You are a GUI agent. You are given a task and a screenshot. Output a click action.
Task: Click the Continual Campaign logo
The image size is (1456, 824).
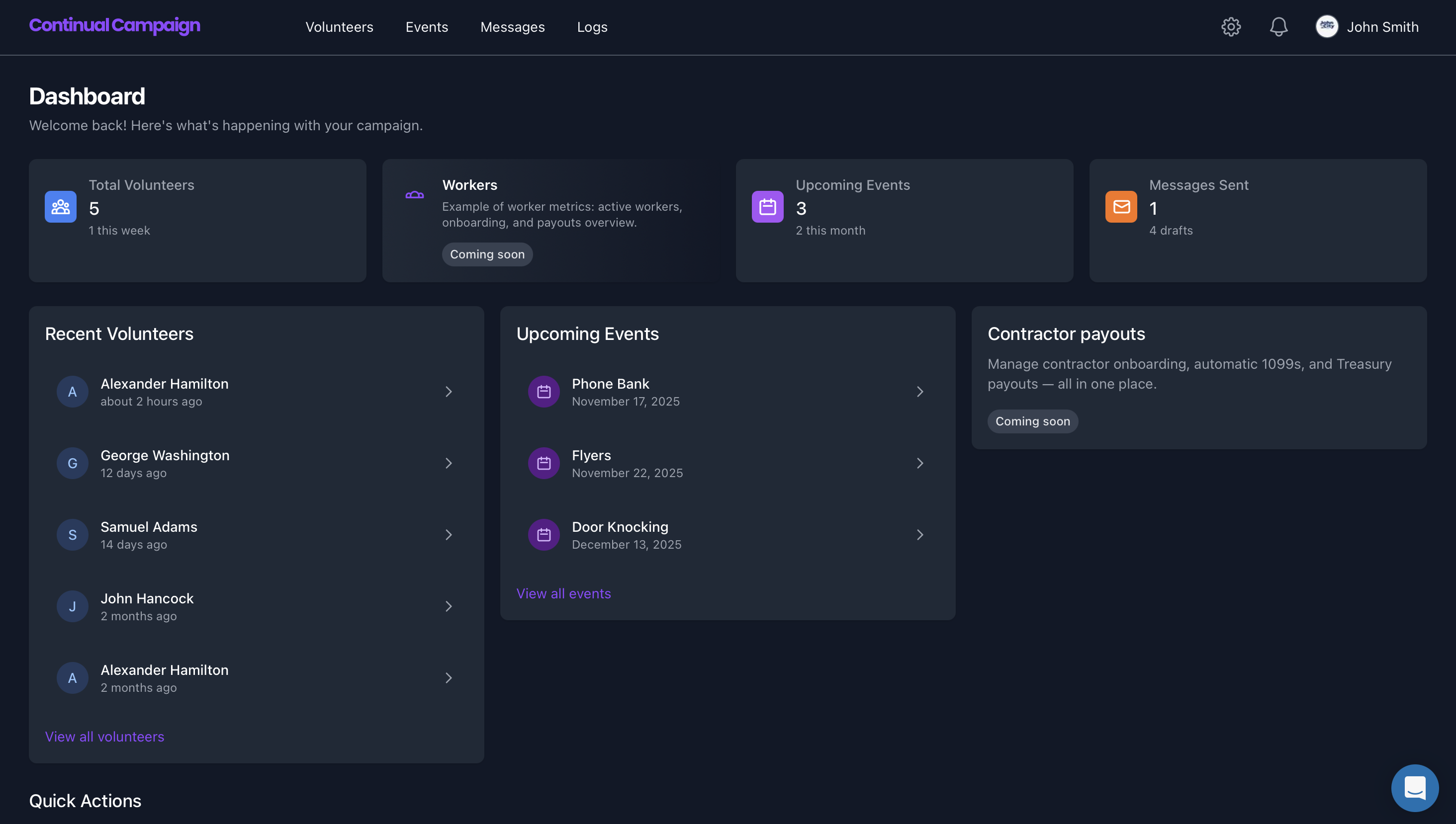click(x=114, y=26)
